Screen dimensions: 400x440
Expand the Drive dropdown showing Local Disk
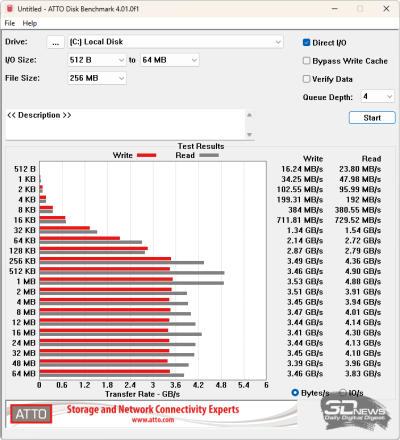click(175, 42)
